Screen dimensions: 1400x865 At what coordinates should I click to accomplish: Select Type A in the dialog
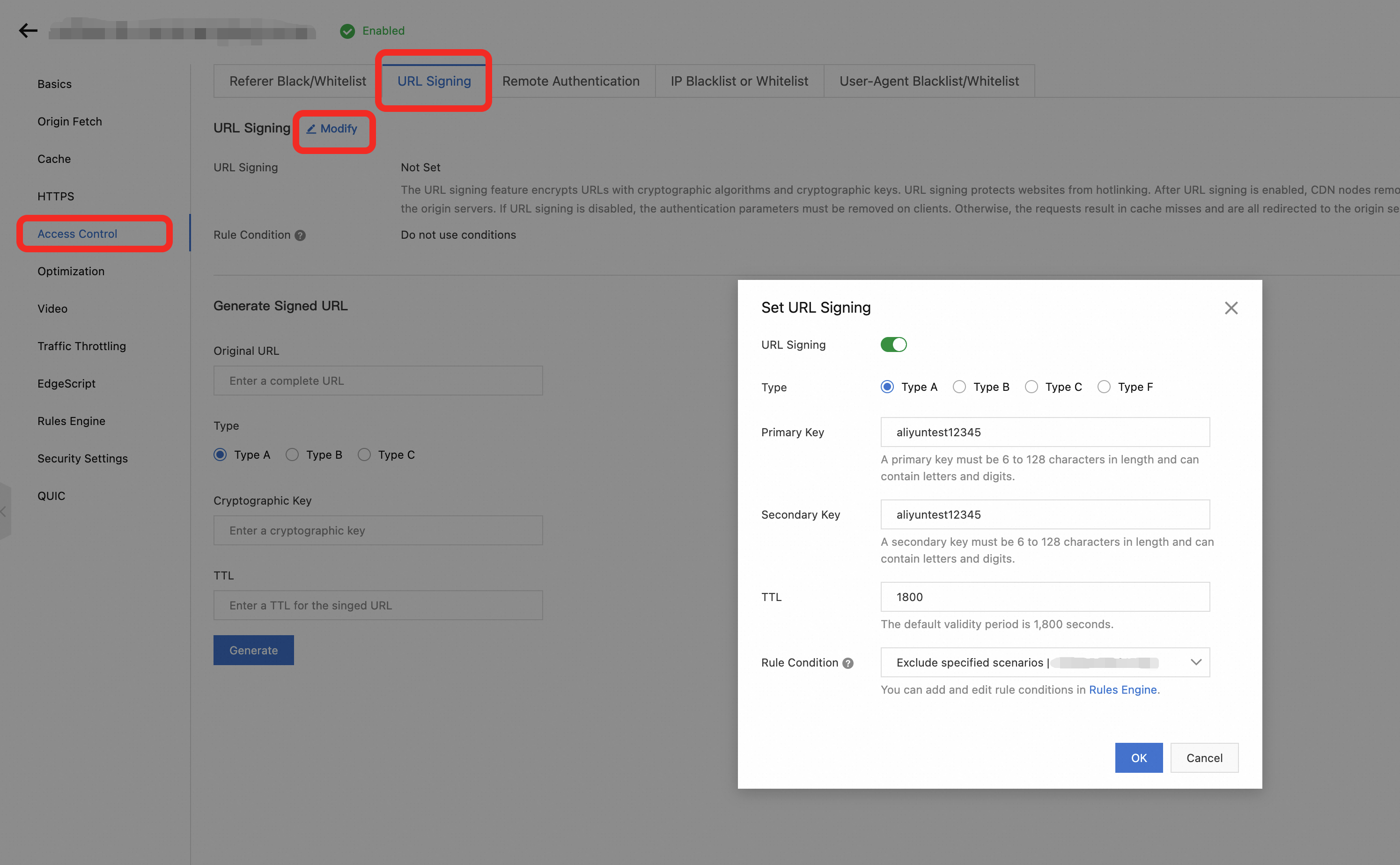click(887, 387)
